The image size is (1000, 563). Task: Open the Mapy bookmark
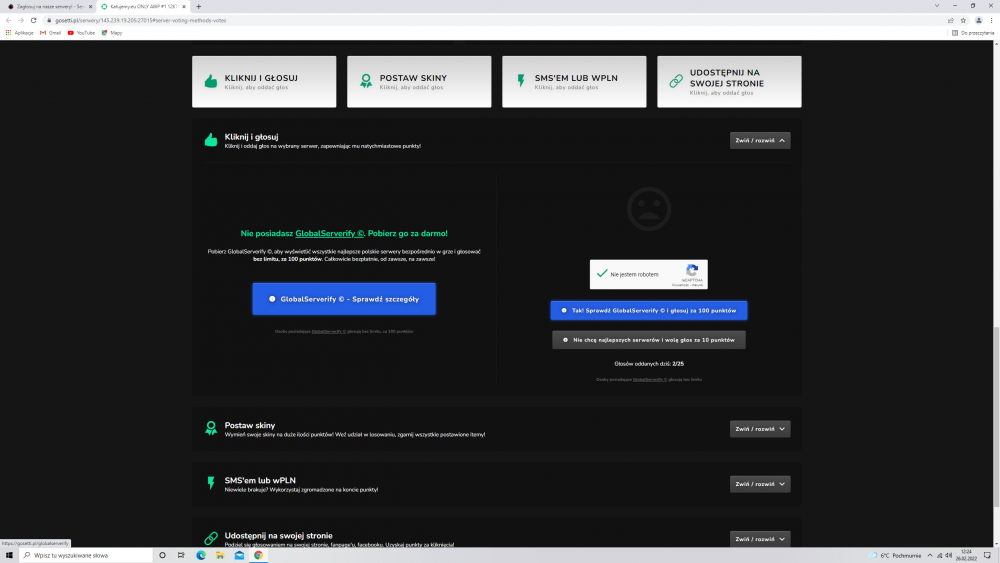click(112, 33)
